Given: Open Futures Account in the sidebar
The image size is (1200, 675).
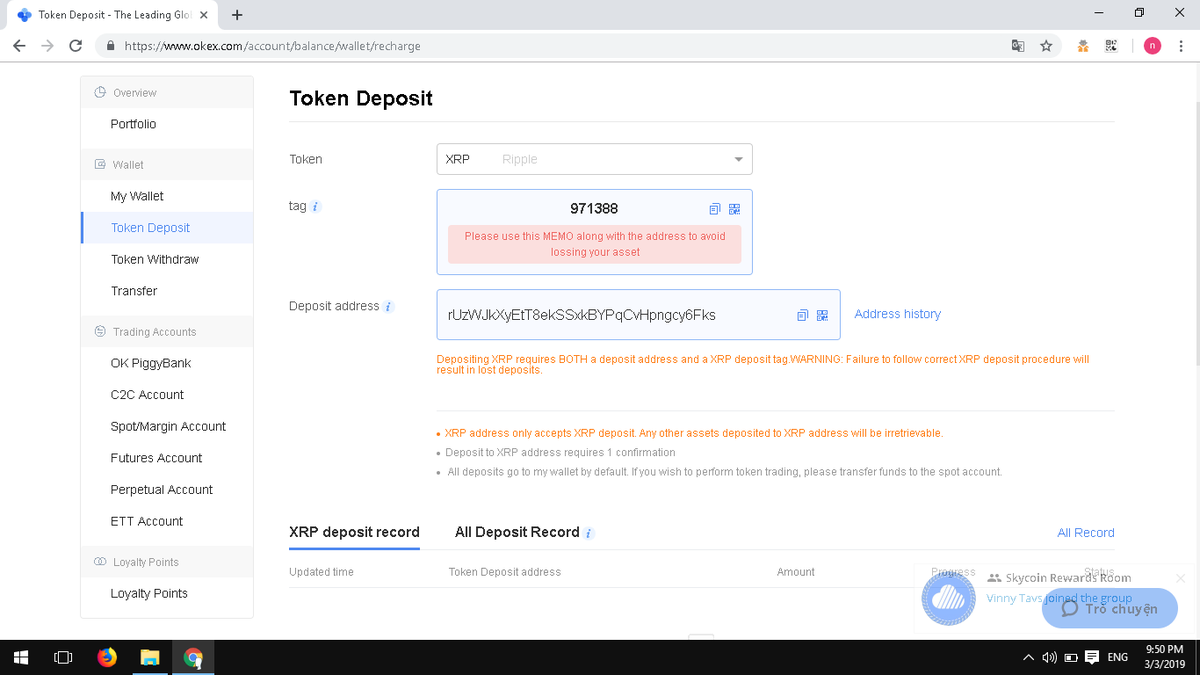Looking at the screenshot, I should 156,458.
